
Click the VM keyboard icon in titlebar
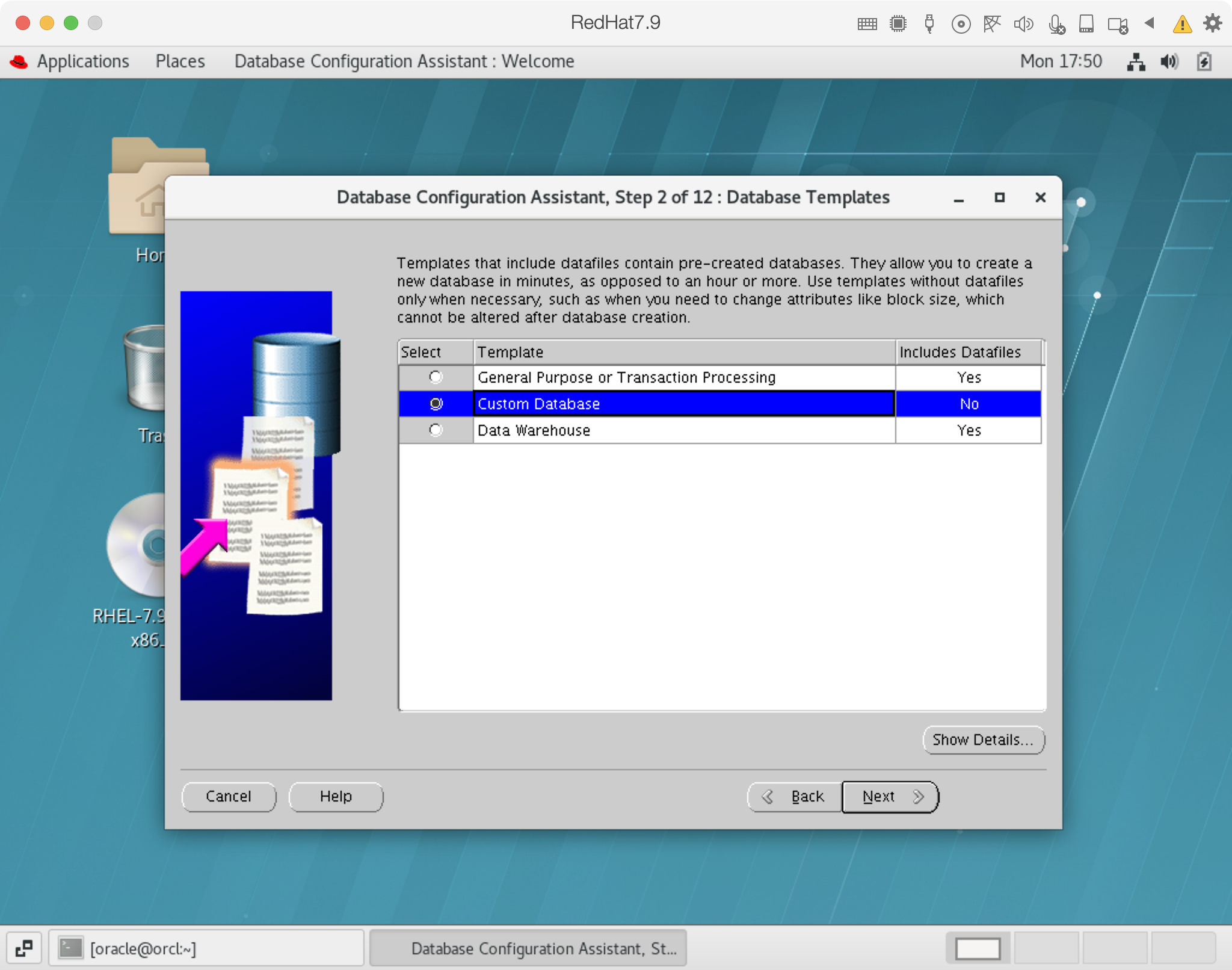pyautogui.click(x=867, y=24)
